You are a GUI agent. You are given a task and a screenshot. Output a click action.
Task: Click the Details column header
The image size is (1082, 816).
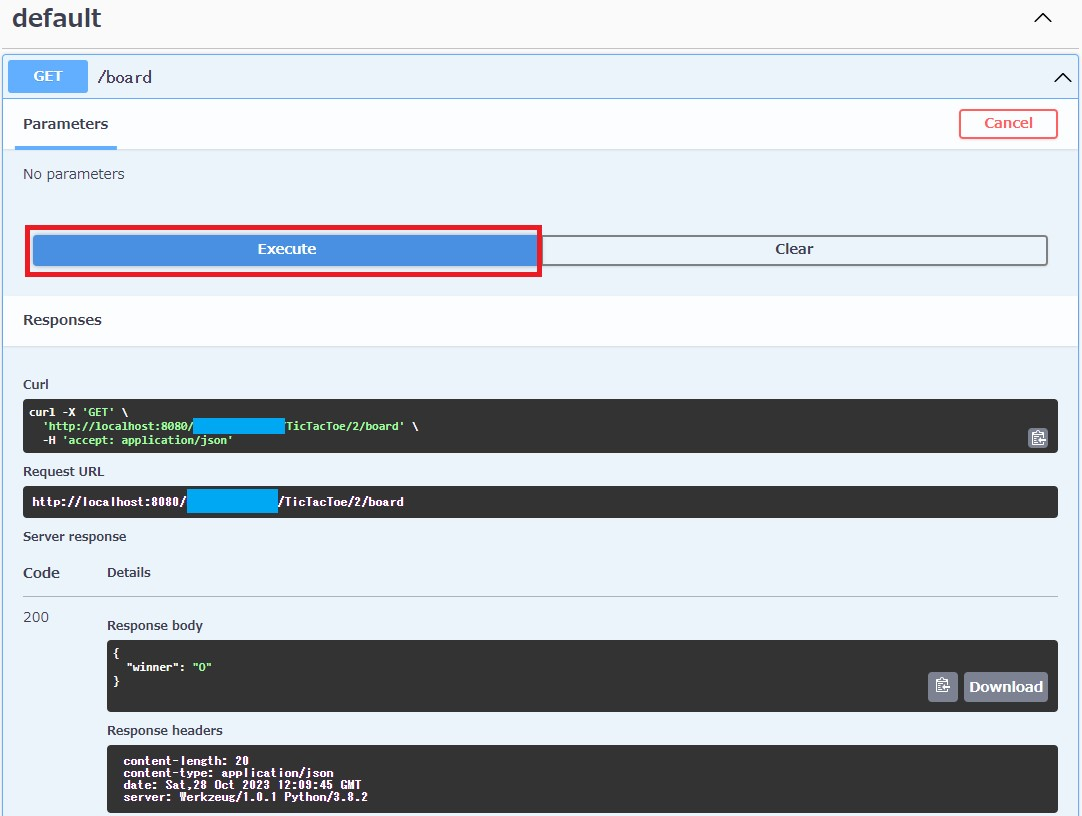tap(128, 573)
